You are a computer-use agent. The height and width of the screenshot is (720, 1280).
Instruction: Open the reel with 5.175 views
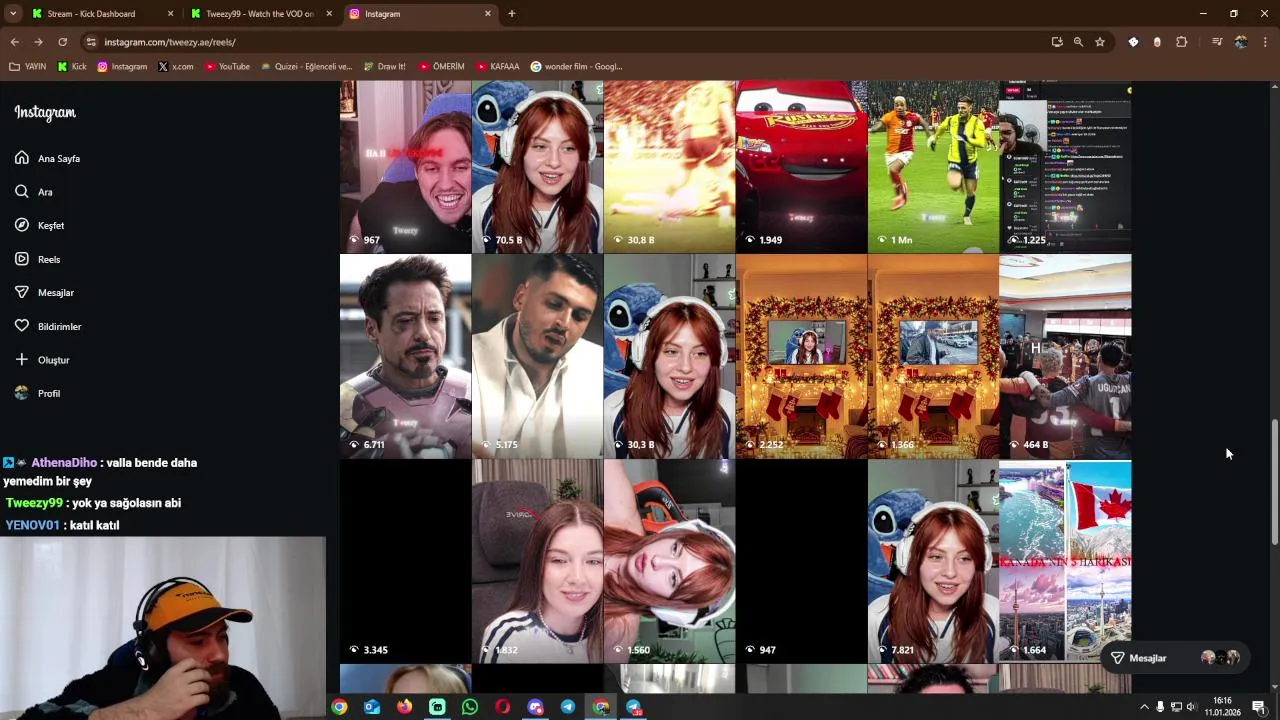point(537,356)
